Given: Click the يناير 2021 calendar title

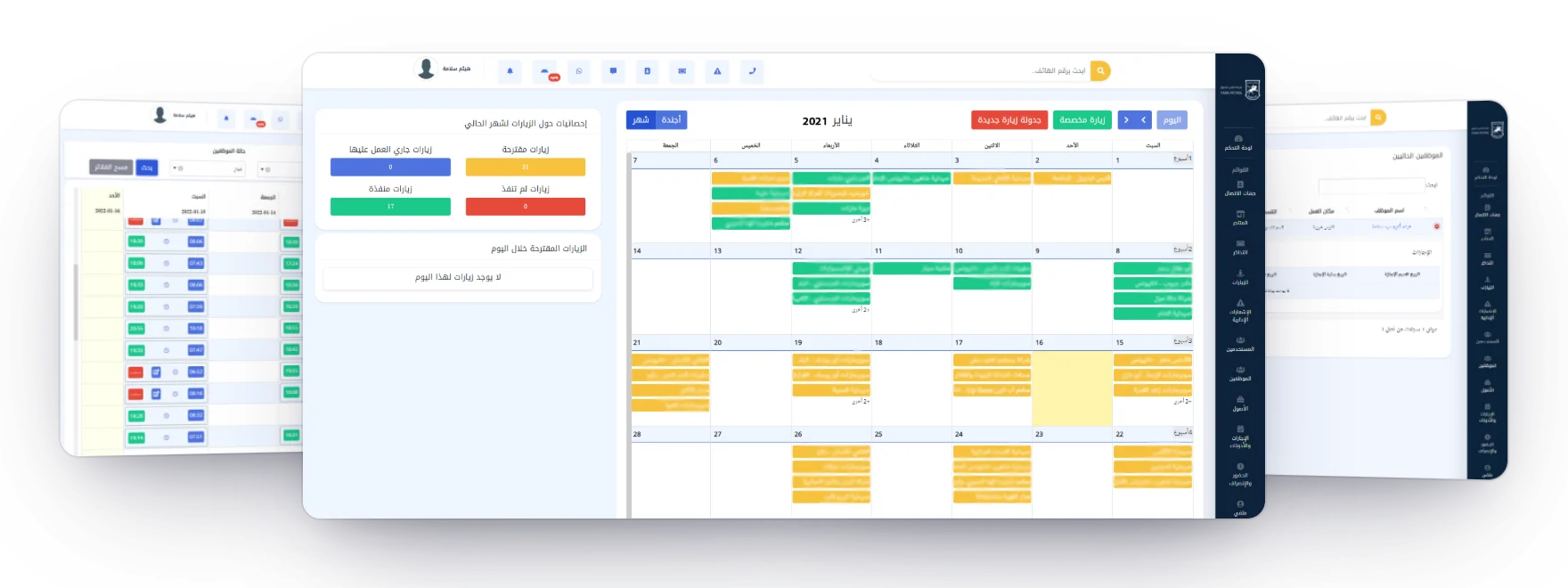Looking at the screenshot, I should click(x=828, y=120).
